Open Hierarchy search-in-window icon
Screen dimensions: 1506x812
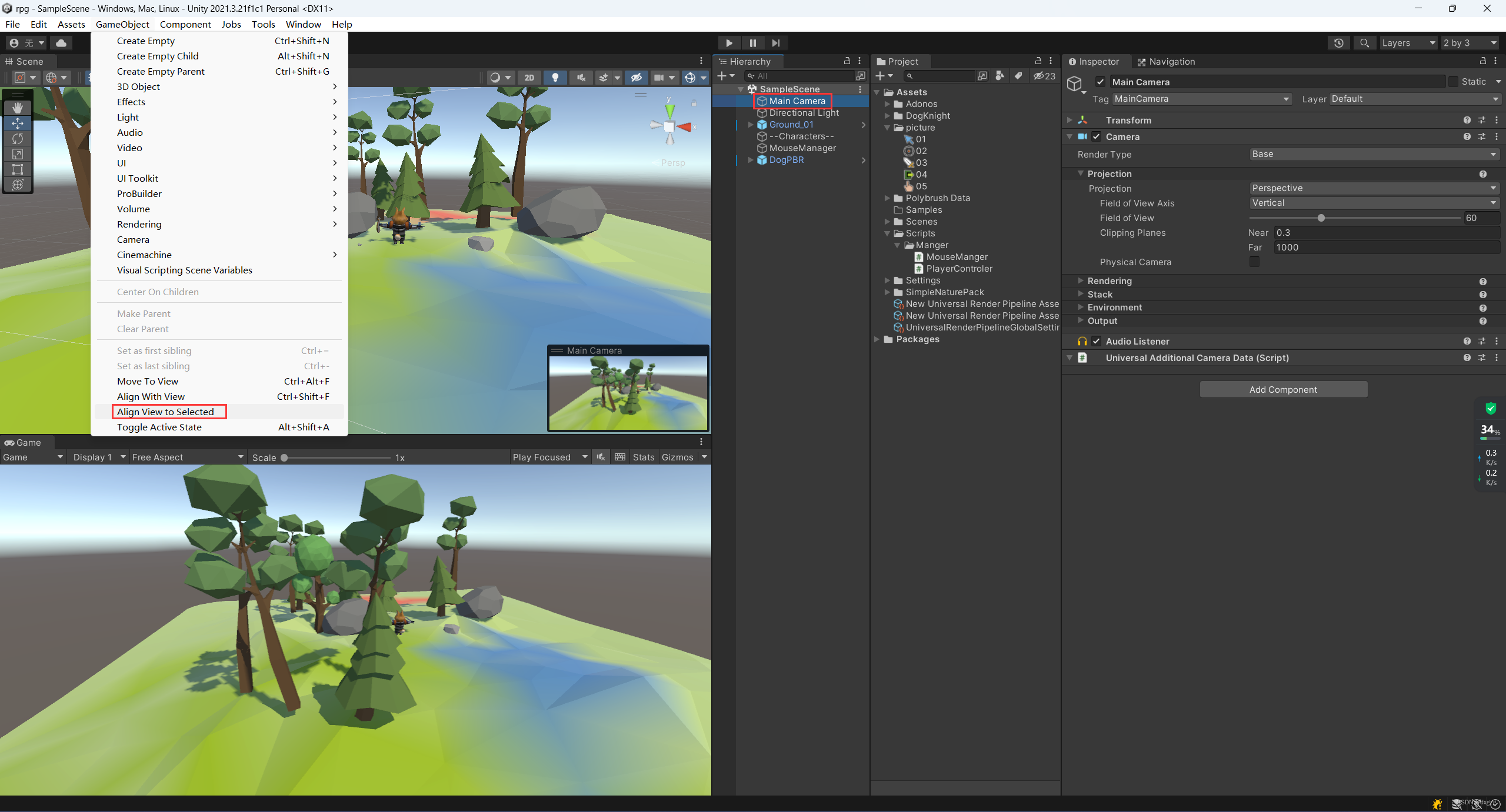[x=861, y=76]
